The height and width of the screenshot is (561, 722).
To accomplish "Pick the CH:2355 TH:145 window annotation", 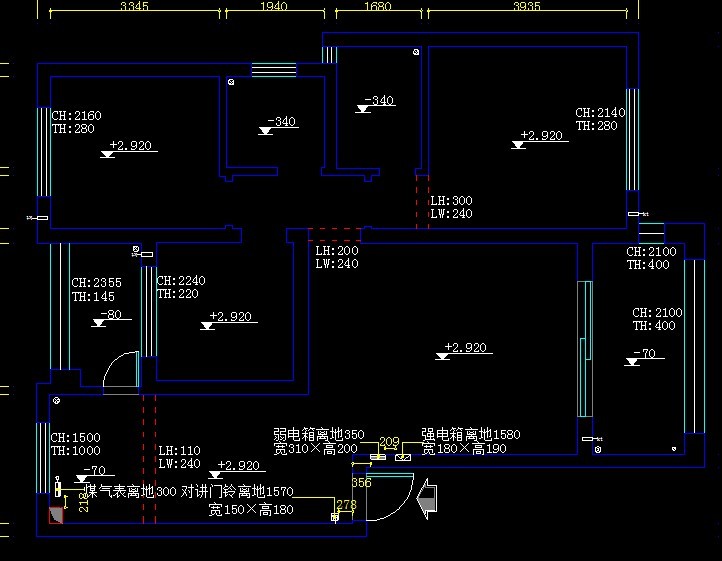I will pos(96,290).
